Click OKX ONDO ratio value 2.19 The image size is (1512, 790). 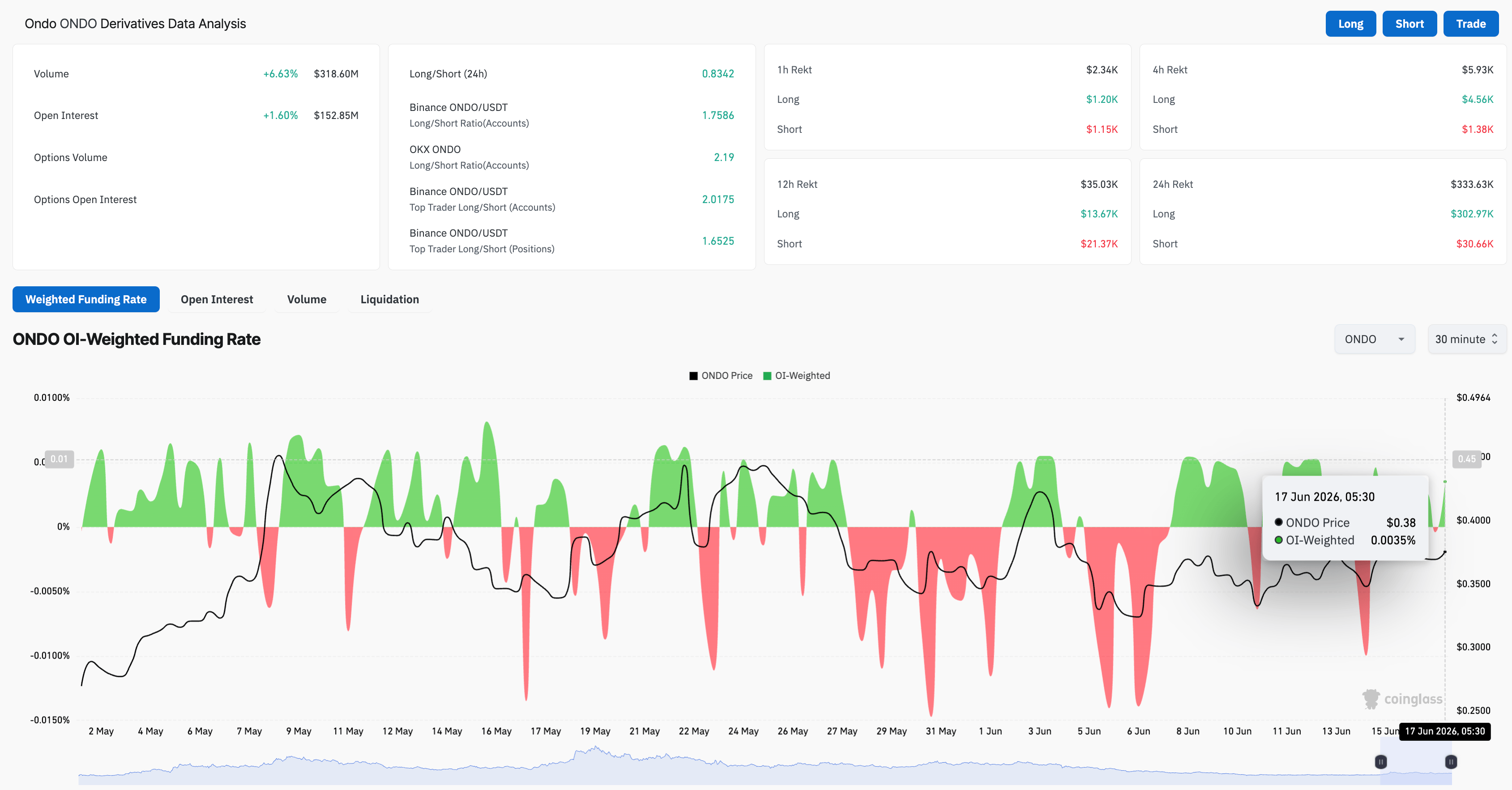pos(724,157)
